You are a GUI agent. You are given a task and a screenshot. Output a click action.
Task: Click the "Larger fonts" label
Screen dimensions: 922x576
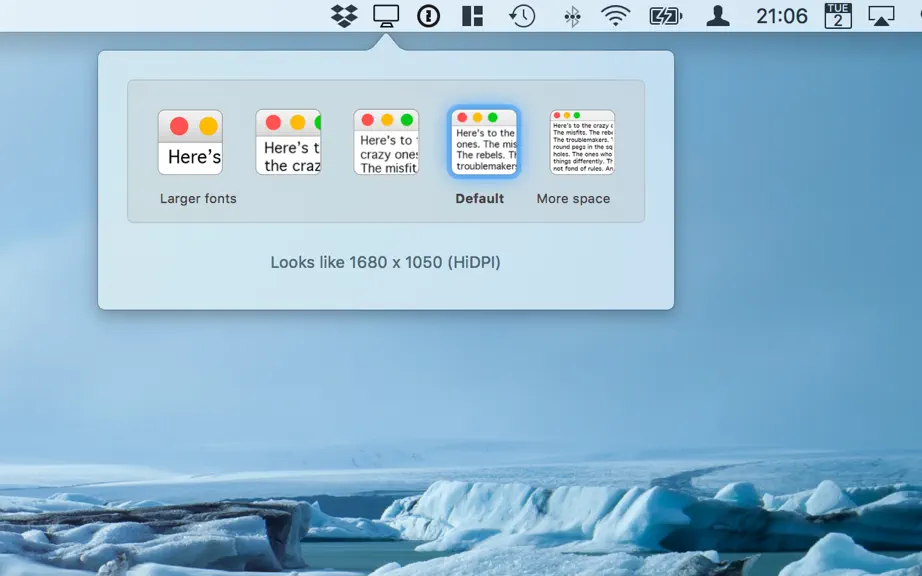coord(198,199)
